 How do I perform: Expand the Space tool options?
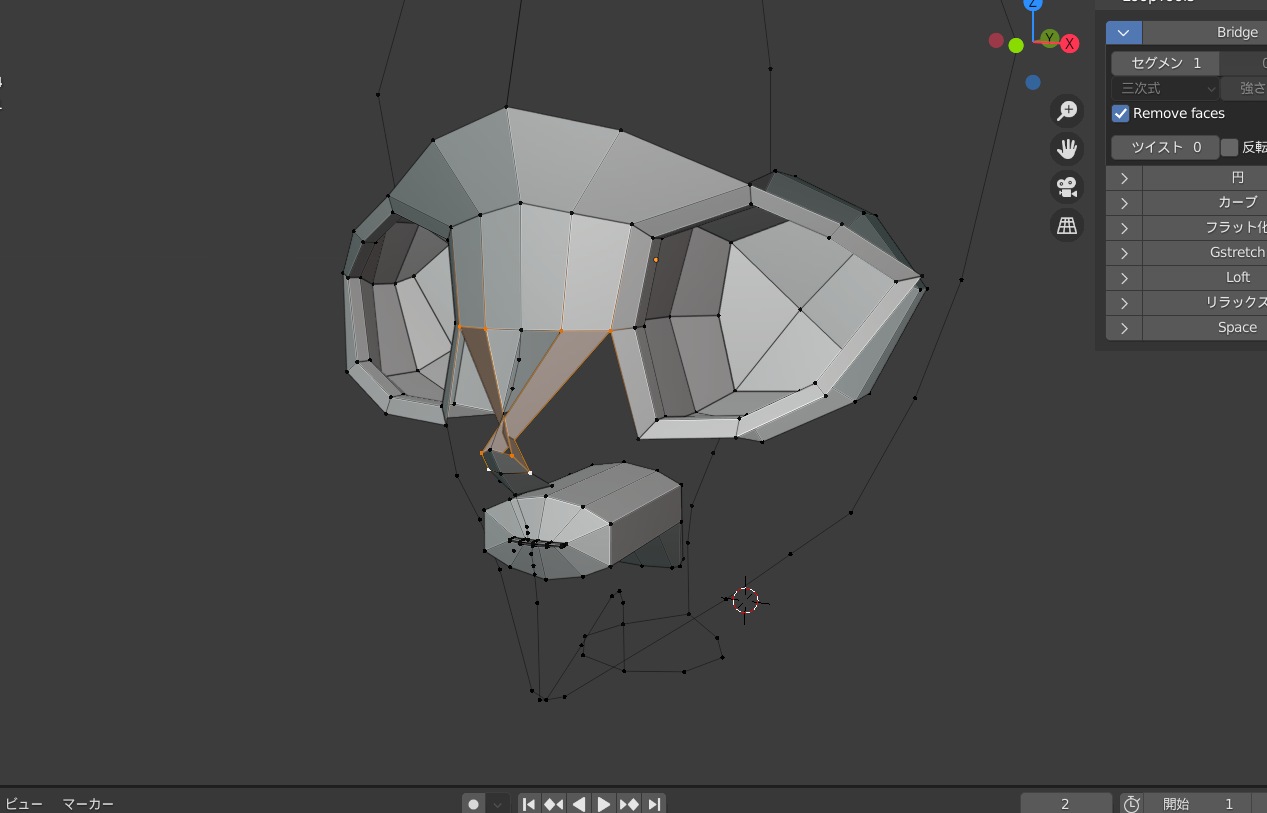click(x=1124, y=328)
